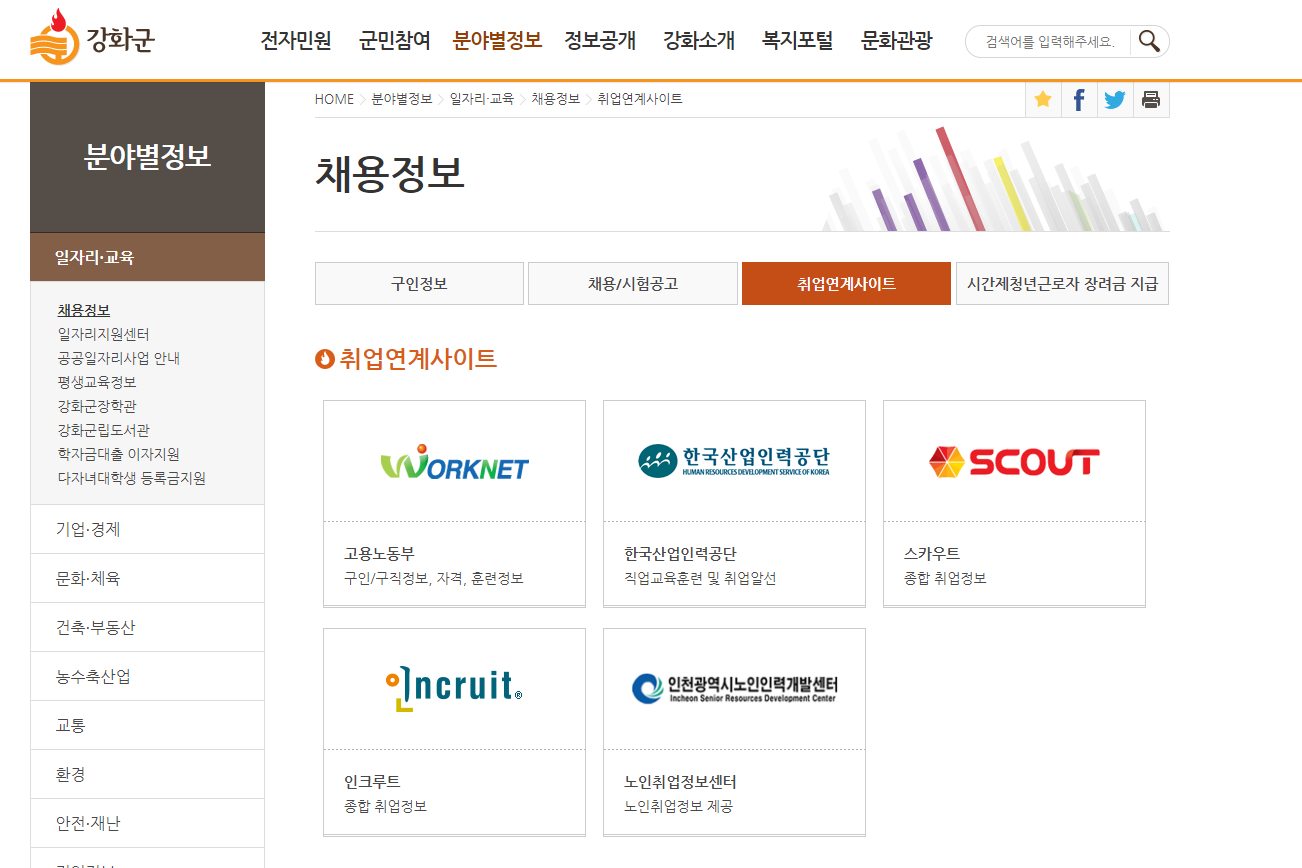
Task: Switch to 구인정보 tab
Action: coord(419,283)
